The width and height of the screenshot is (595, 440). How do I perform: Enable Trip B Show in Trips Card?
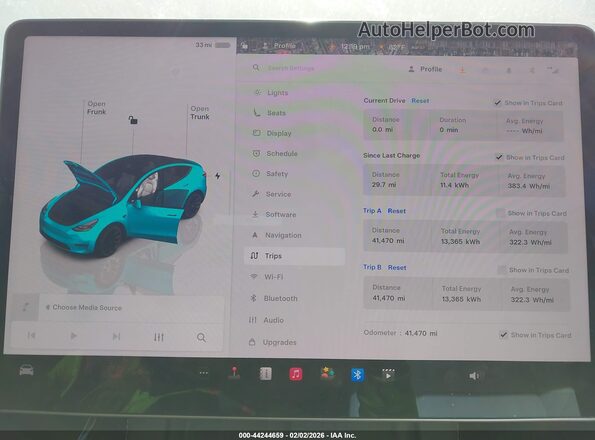[502, 270]
